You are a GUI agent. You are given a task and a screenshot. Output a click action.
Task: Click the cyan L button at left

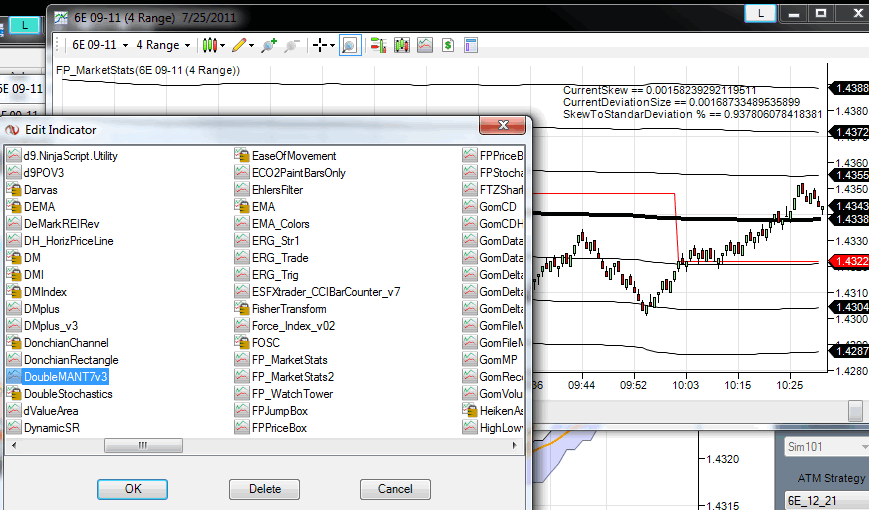click(x=24, y=25)
